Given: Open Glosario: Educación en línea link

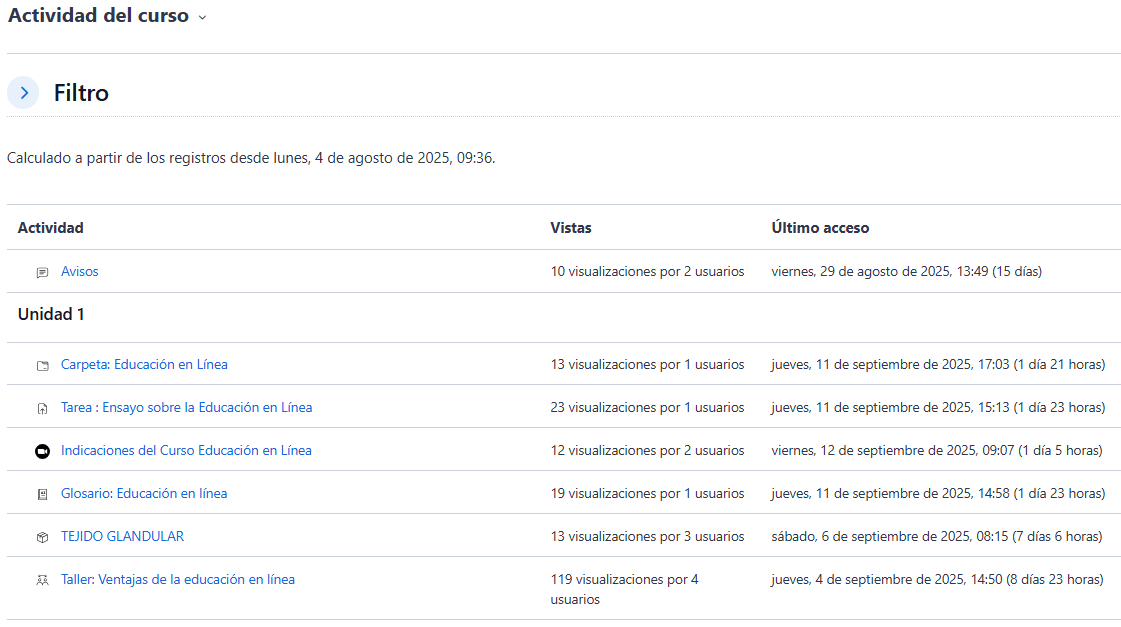Looking at the screenshot, I should [x=144, y=493].
